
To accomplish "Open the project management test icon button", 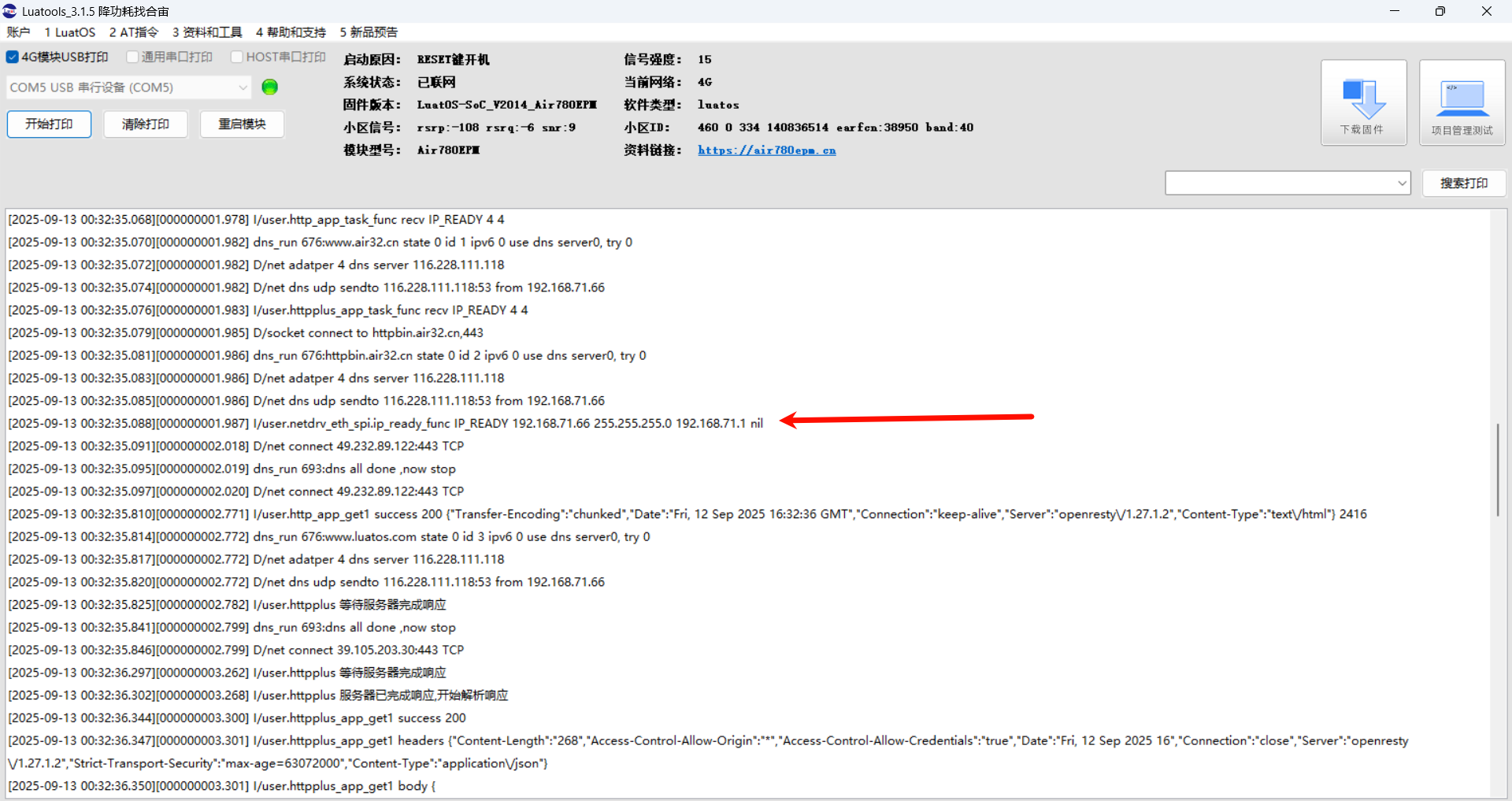I will tap(1462, 103).
